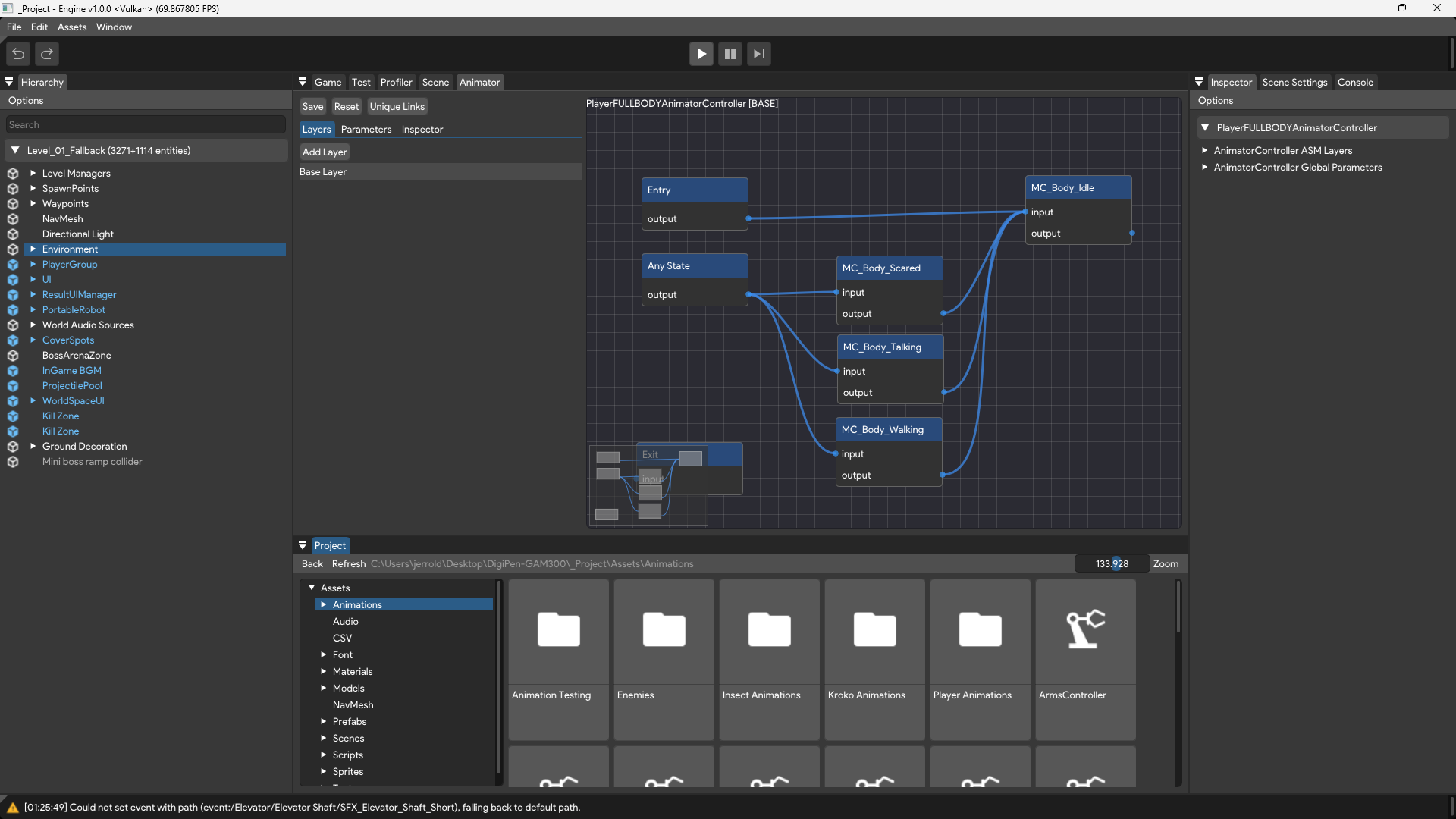Click the blue prefab cube icon beside PlayerGroup
Image resolution: width=1456 pixels, height=819 pixels.
click(13, 265)
